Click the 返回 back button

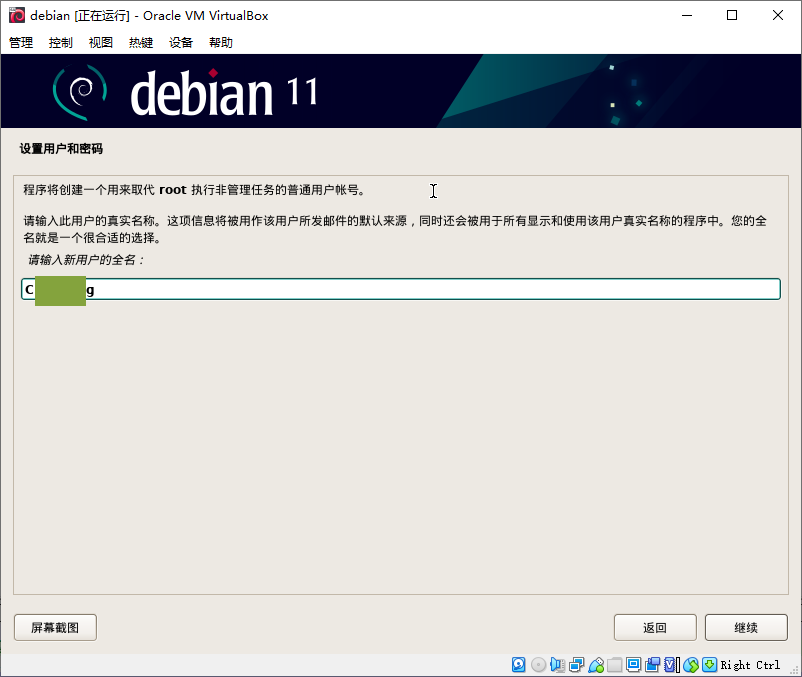(655, 627)
